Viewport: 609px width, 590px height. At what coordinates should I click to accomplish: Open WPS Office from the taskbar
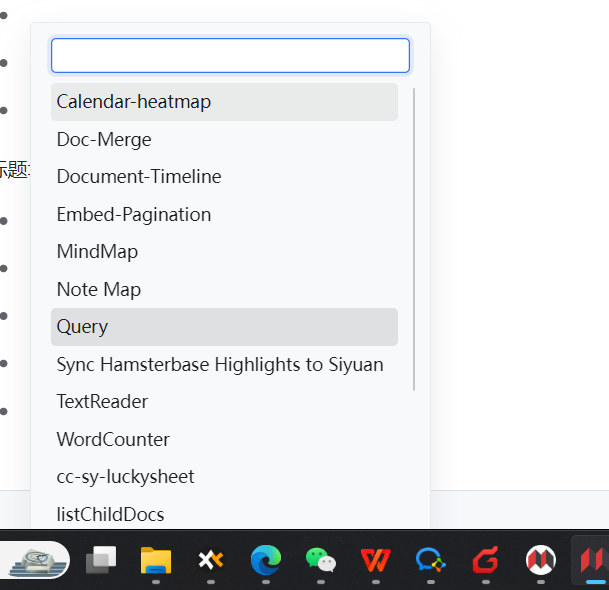[376, 560]
